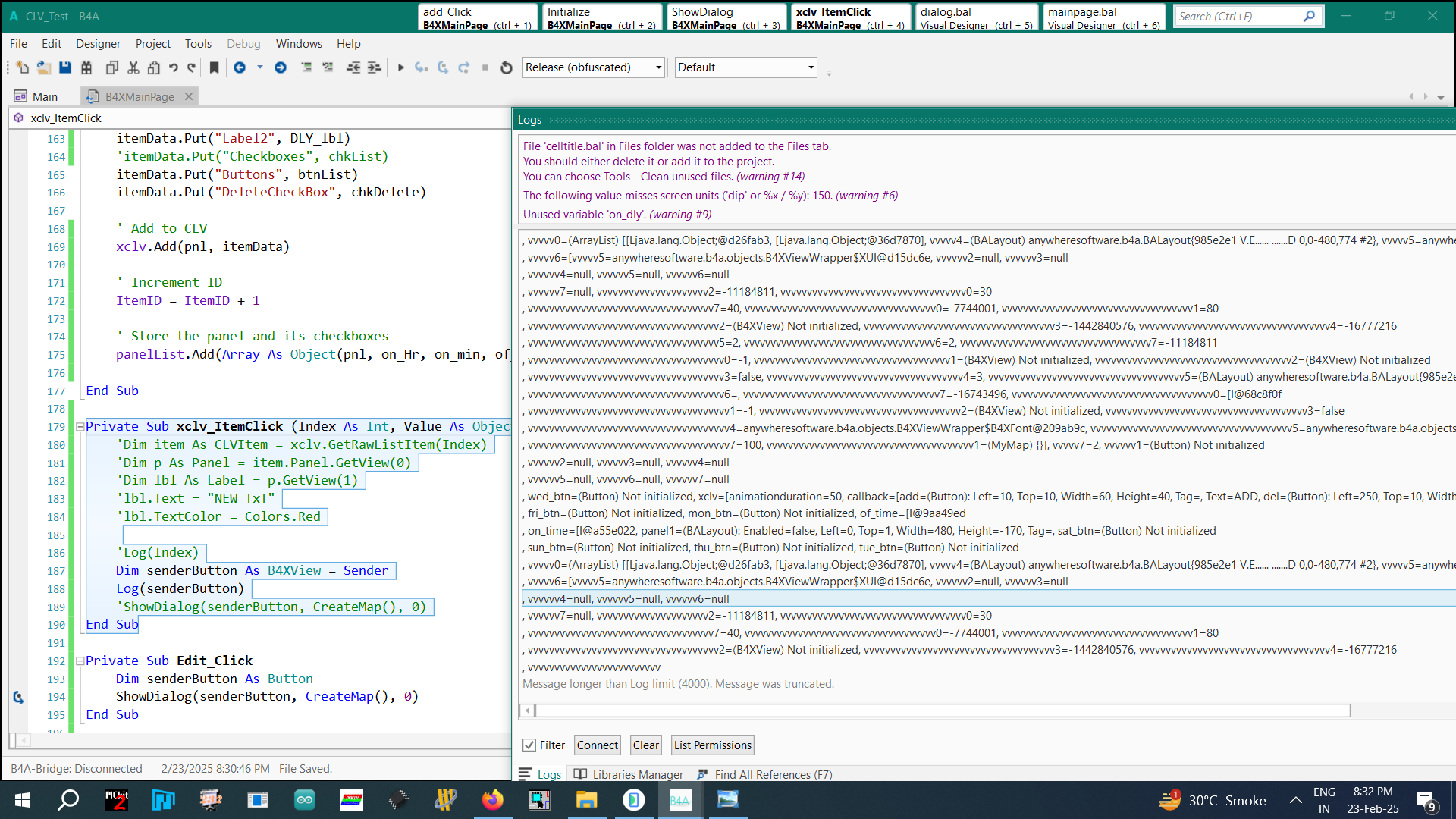Click the New file toolbar icon

22,67
